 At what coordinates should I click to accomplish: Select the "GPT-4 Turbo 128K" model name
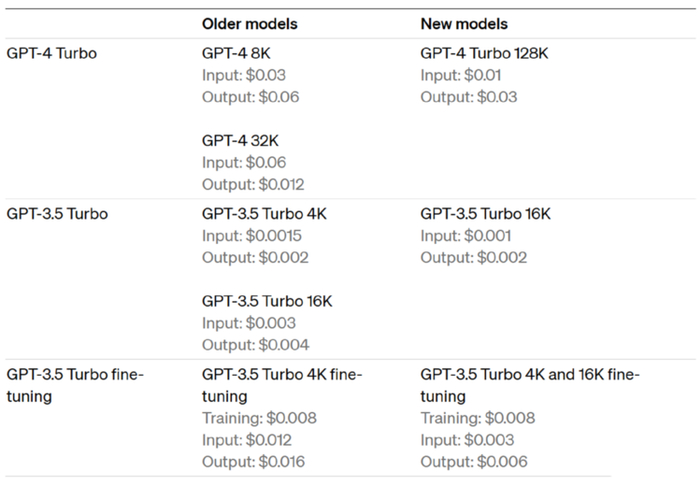click(484, 53)
